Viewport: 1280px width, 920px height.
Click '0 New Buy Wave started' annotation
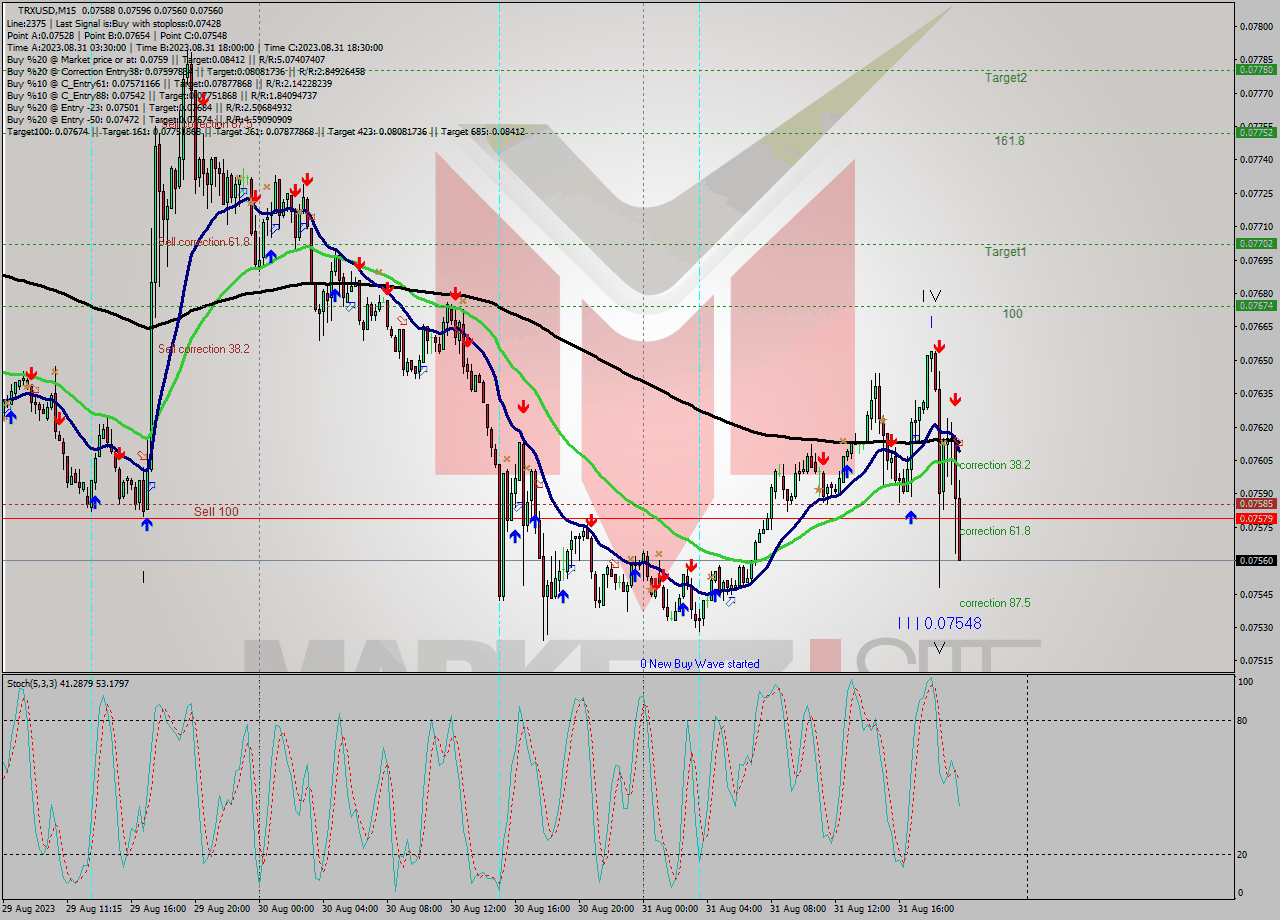(x=700, y=664)
